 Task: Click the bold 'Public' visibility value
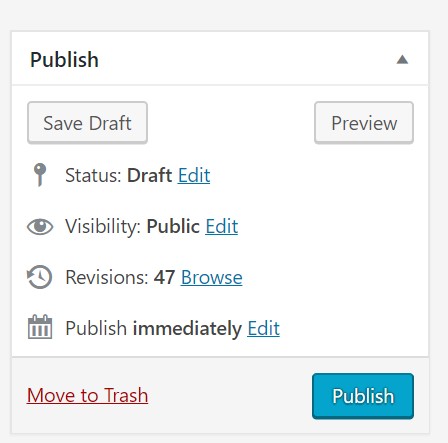click(173, 226)
